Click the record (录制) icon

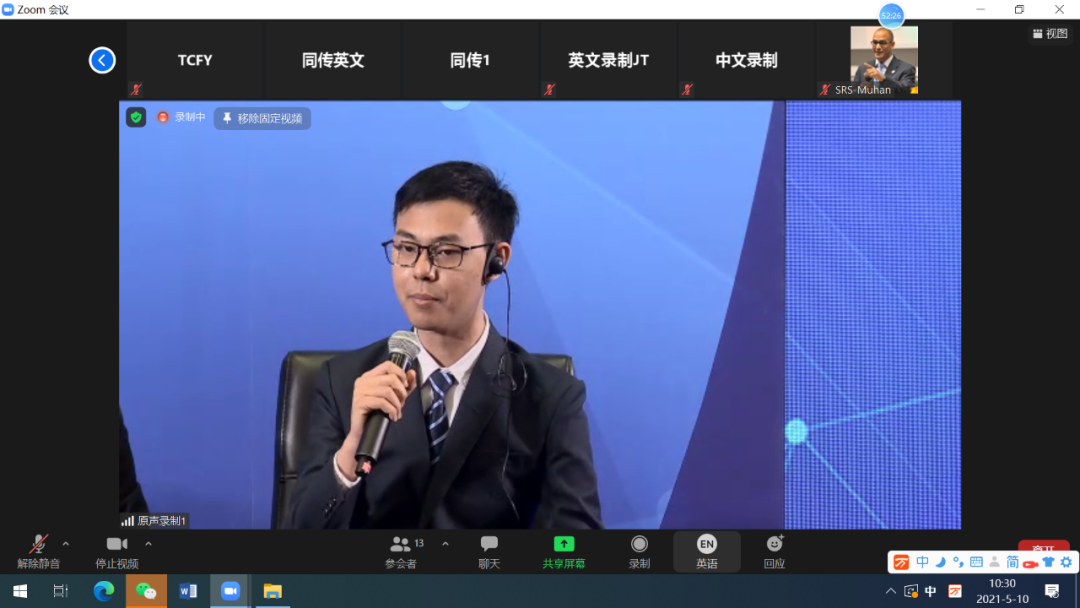639,544
